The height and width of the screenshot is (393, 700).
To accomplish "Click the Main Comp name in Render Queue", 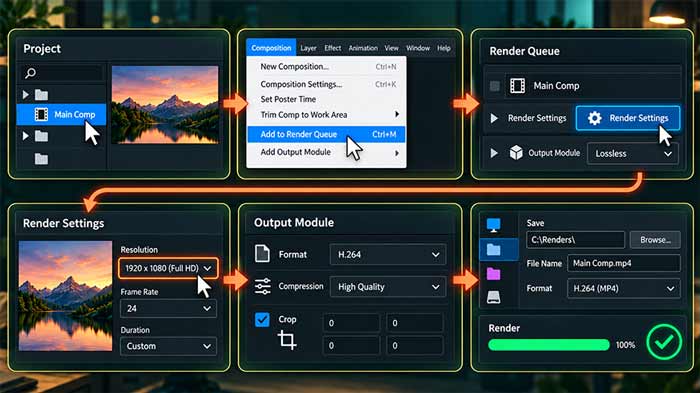I will pyautogui.click(x=556, y=86).
